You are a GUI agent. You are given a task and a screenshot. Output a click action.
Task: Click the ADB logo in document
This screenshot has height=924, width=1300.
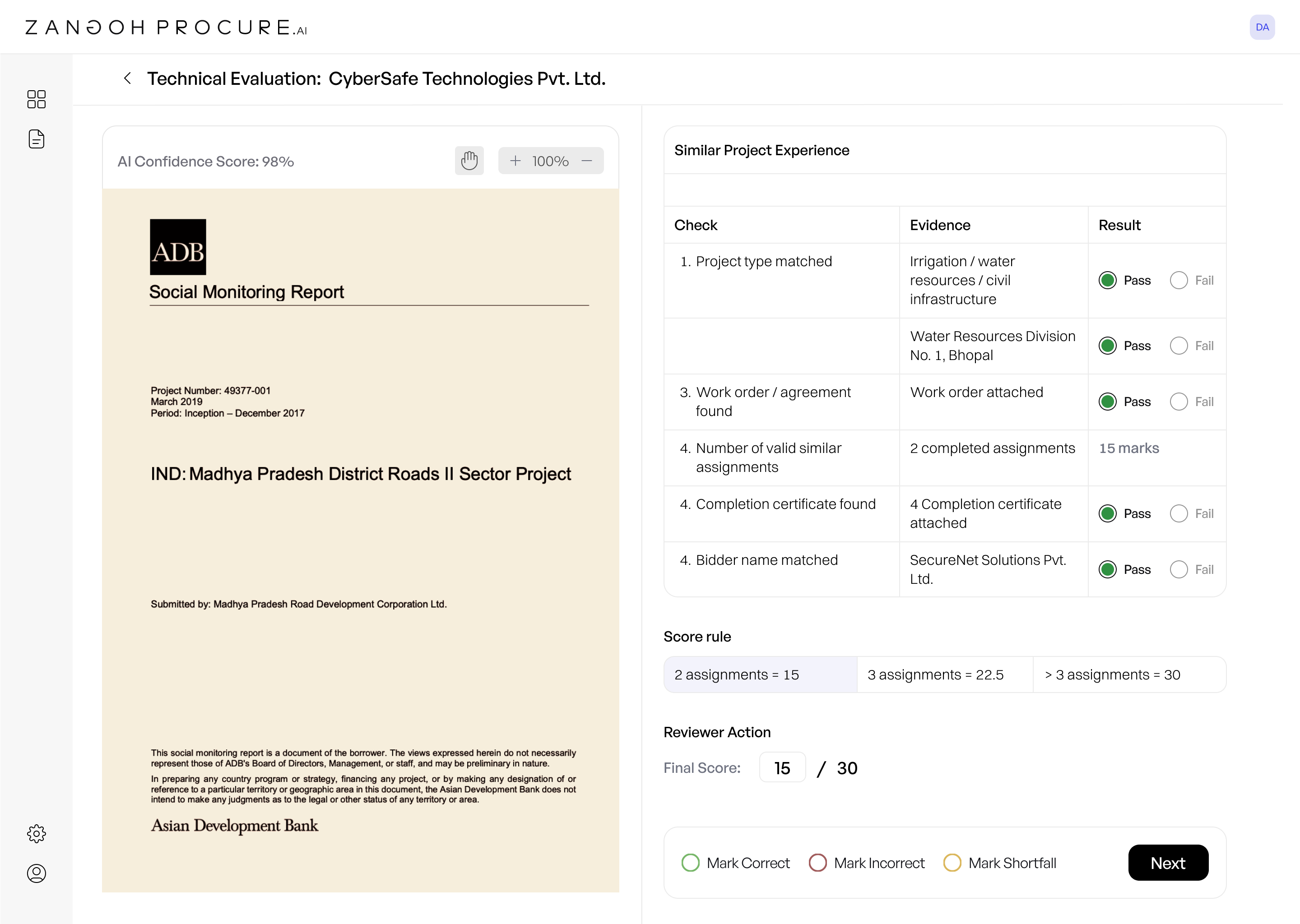(x=178, y=247)
